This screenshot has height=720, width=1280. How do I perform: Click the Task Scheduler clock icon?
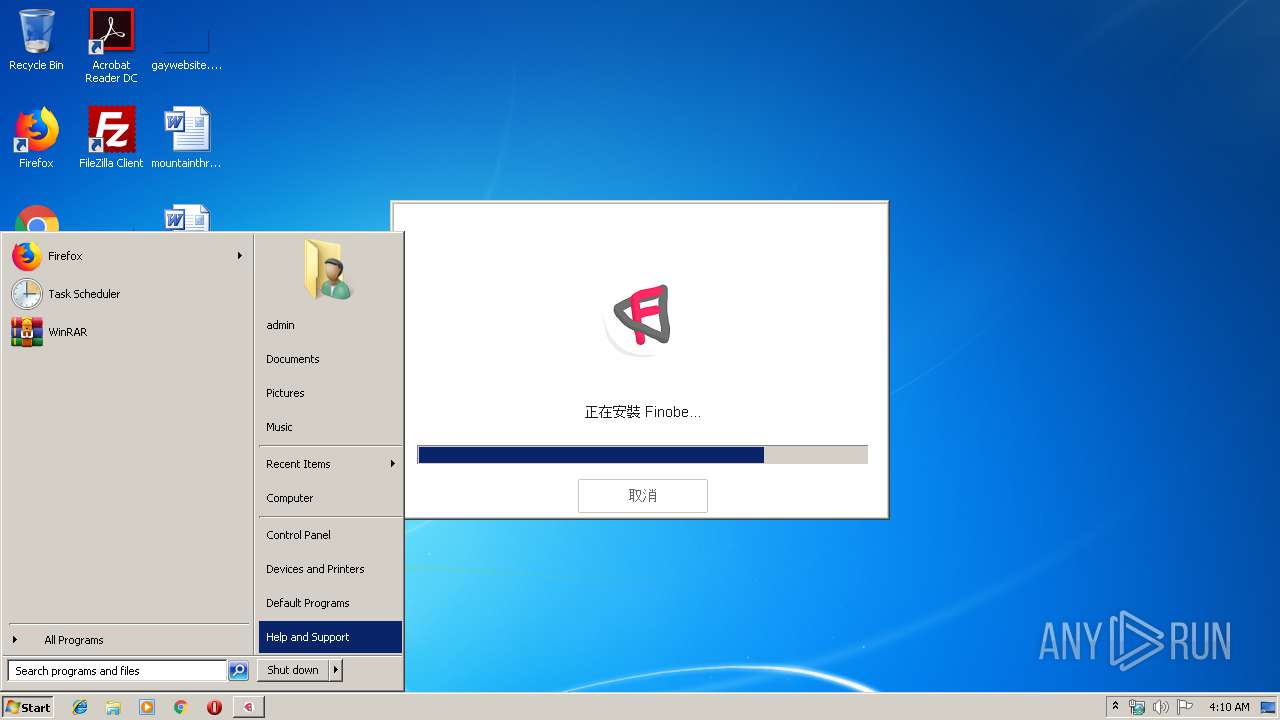click(27, 294)
